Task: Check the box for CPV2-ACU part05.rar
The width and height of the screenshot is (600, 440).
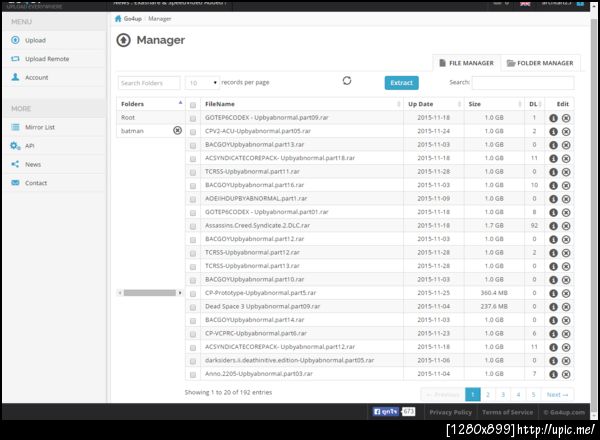Action: (193, 132)
